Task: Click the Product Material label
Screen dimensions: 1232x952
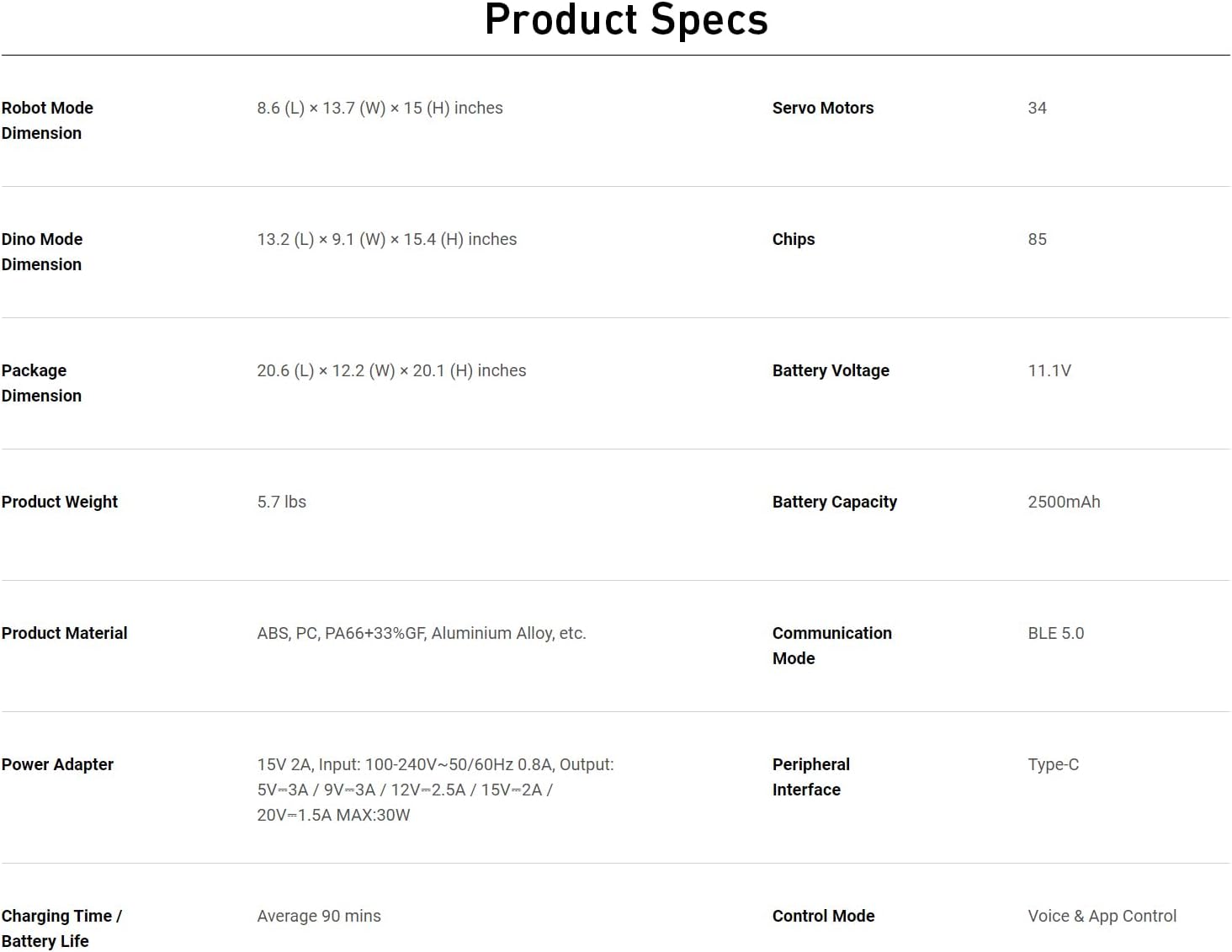Action: 64,633
